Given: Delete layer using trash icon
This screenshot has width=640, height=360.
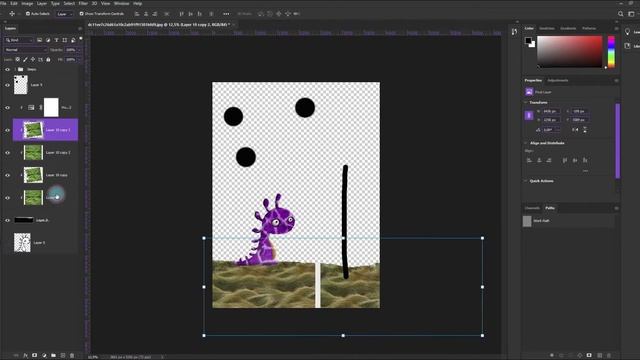Looking at the screenshot, I should tap(72, 356).
